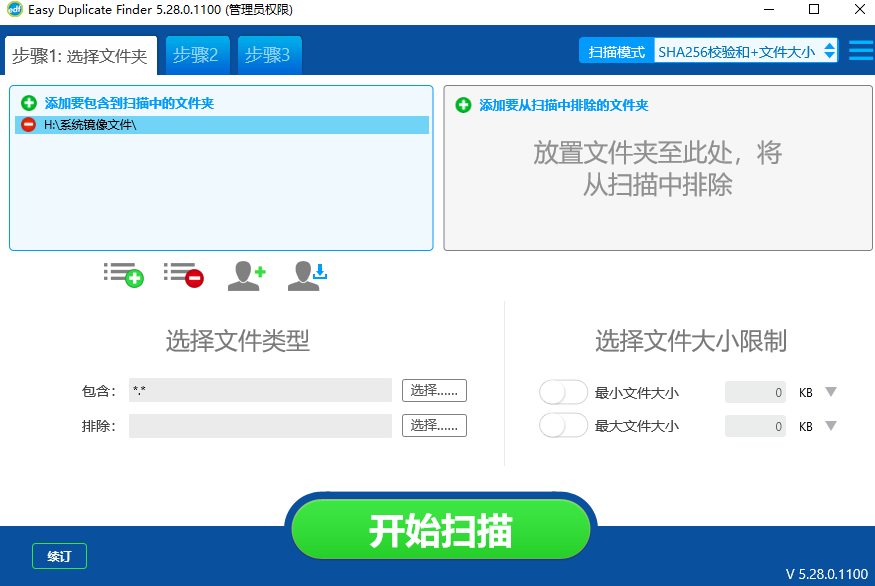875x586 pixels.
Task: Click inside the 排除 file type input field
Action: tap(259, 425)
